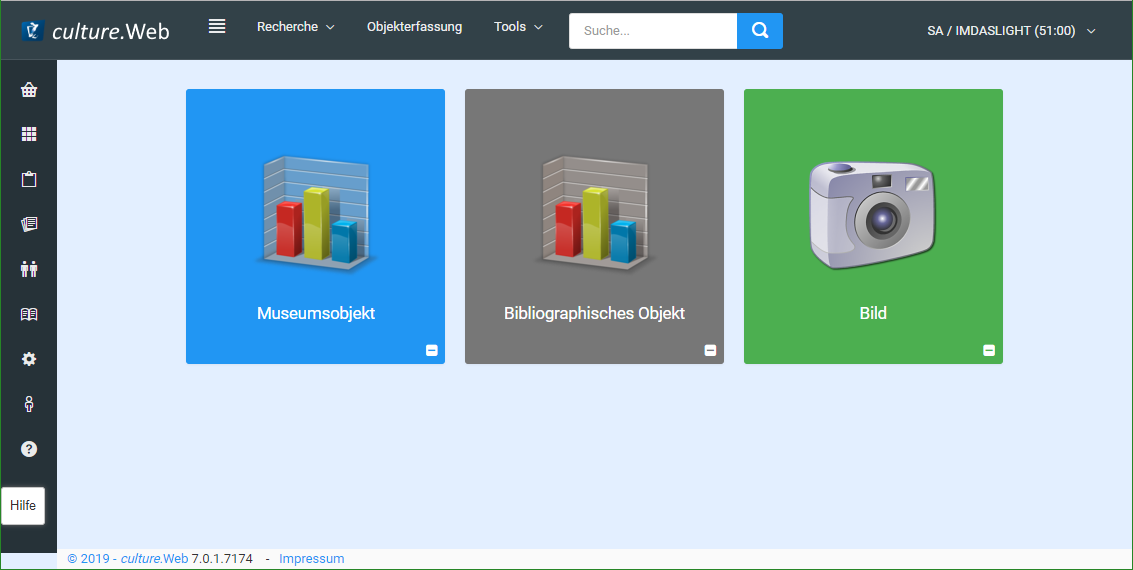Open the Impressum link in footer
1133x570 pixels.
[x=311, y=559]
